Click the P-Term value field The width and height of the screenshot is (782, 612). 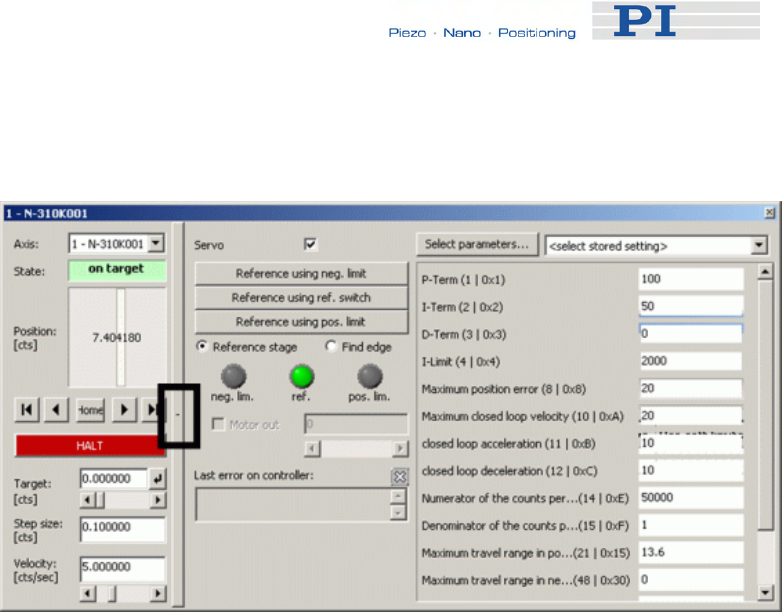pyautogui.click(x=691, y=279)
